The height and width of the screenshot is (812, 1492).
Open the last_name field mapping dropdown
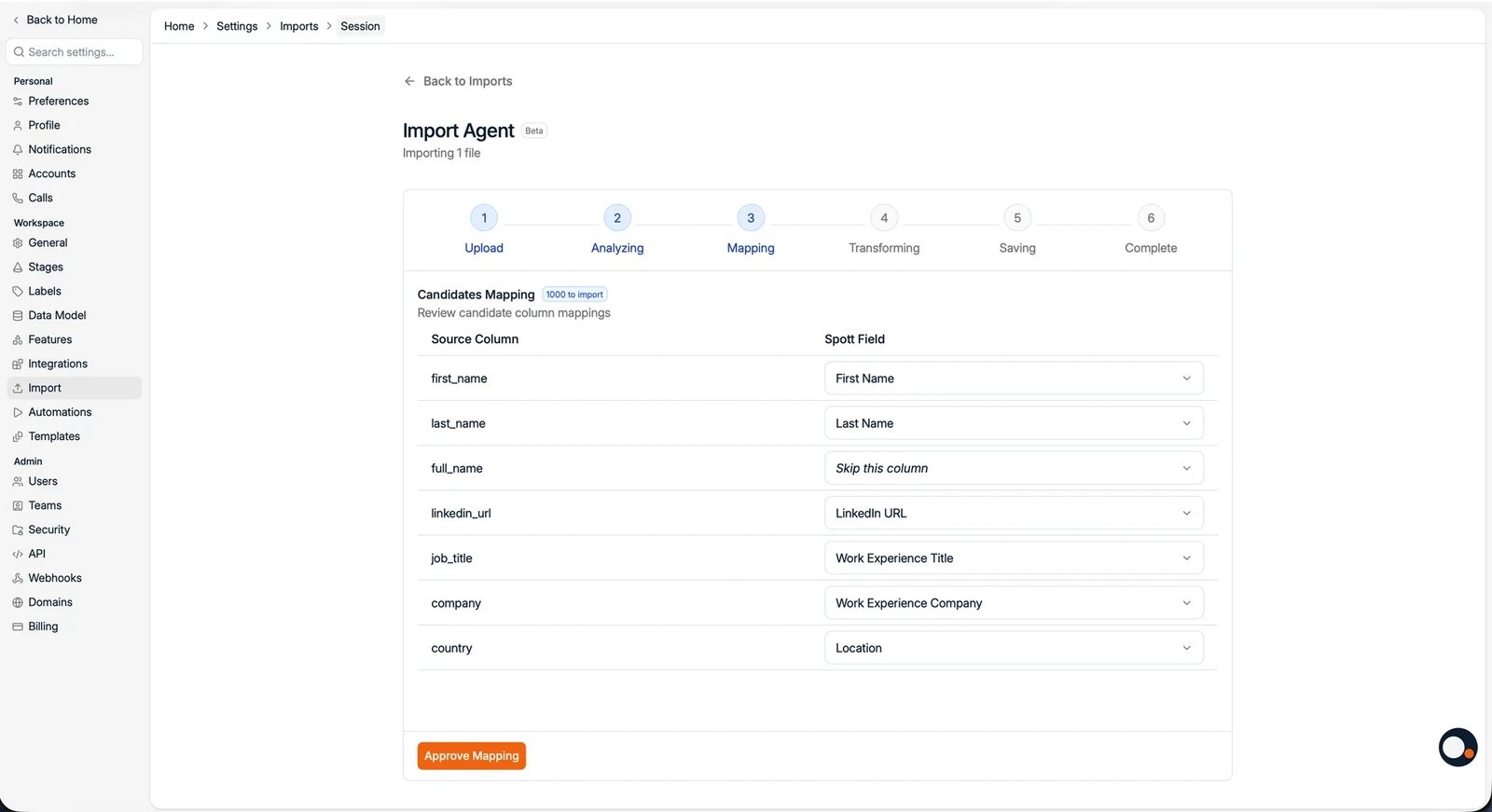[1014, 423]
